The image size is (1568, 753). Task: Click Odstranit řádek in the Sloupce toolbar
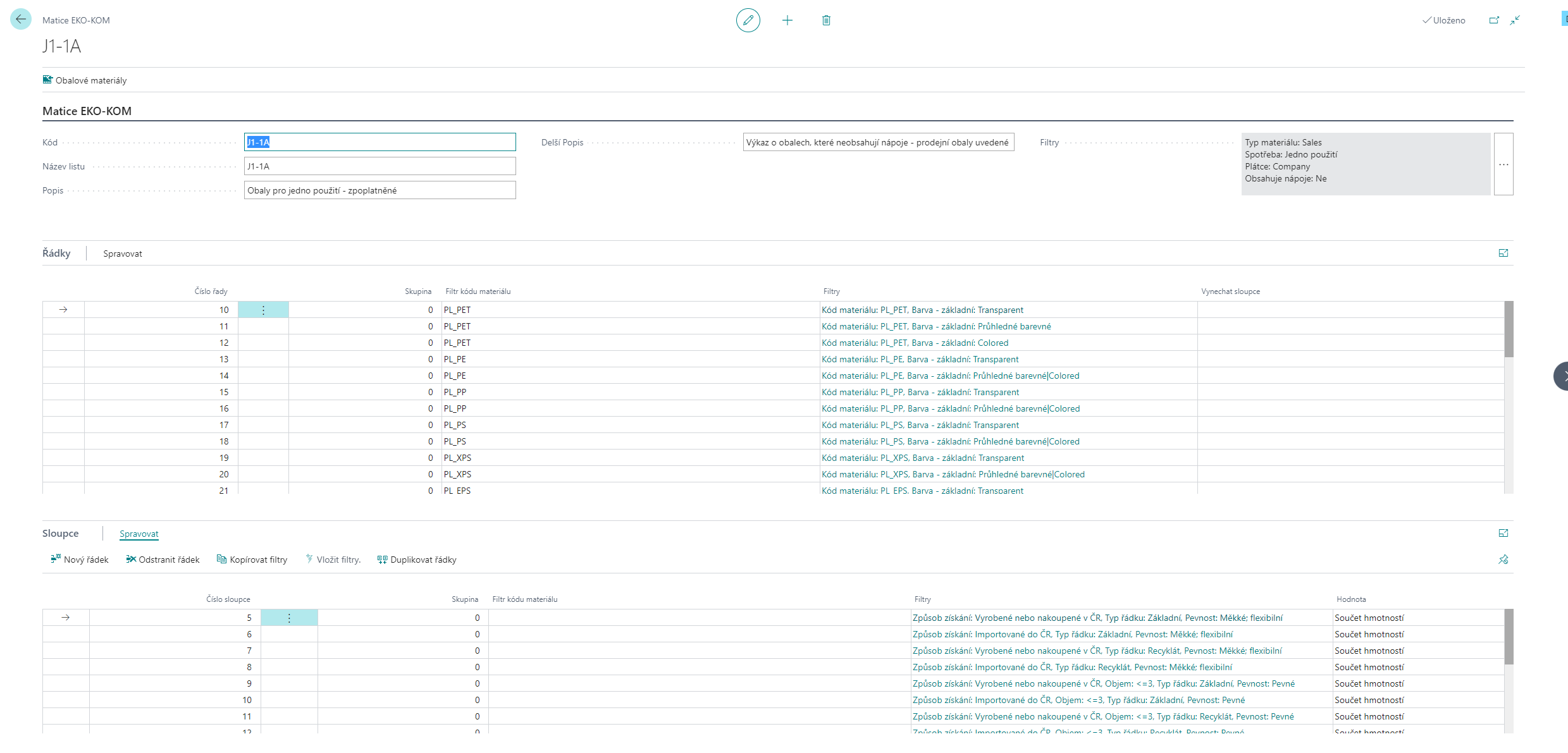163,560
